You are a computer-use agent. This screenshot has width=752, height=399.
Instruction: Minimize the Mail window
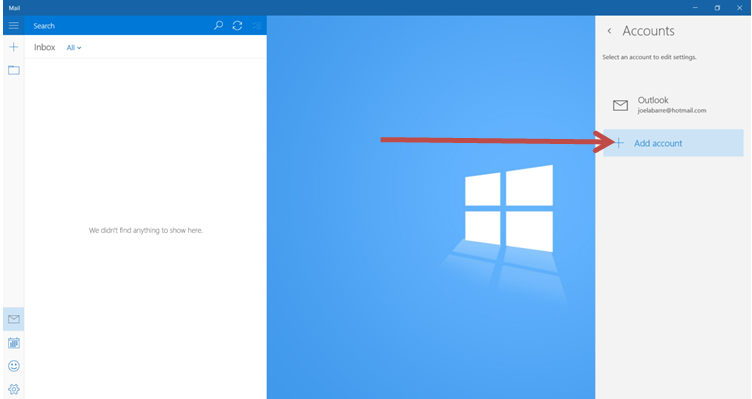(x=695, y=8)
